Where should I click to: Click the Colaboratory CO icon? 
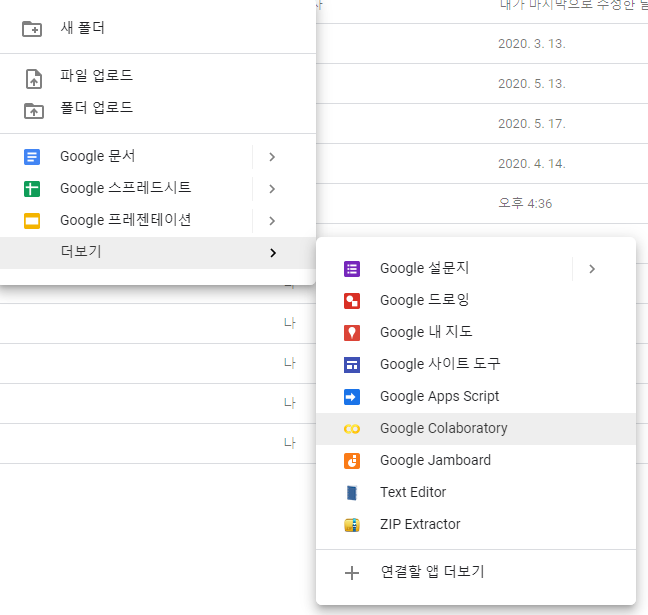click(352, 429)
